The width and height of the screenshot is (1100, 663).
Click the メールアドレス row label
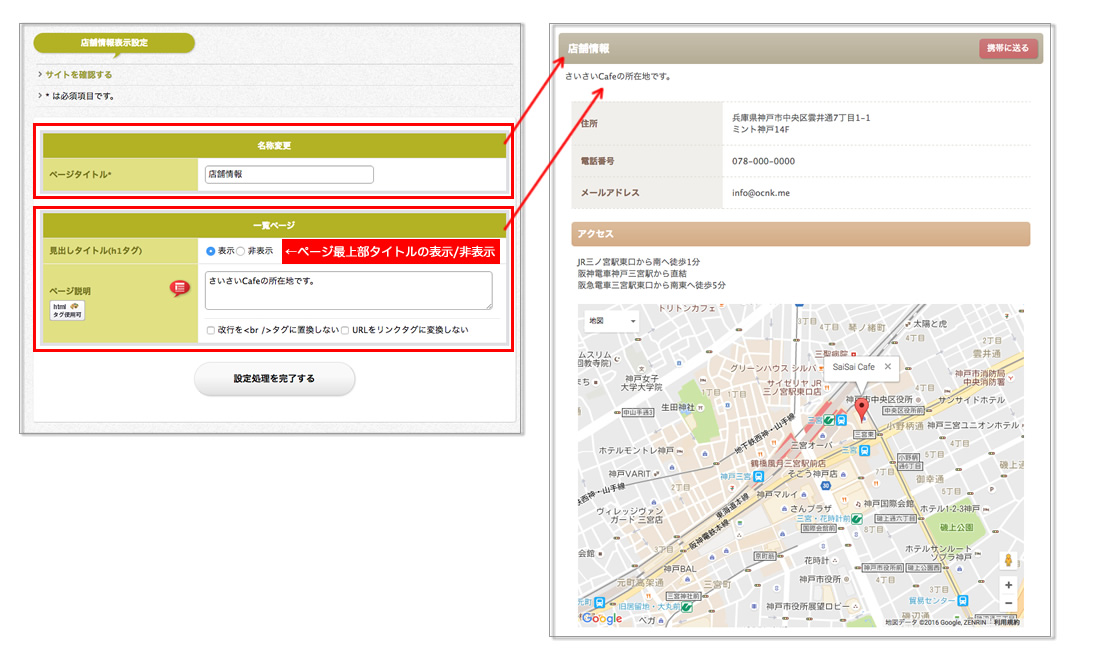tap(610, 193)
